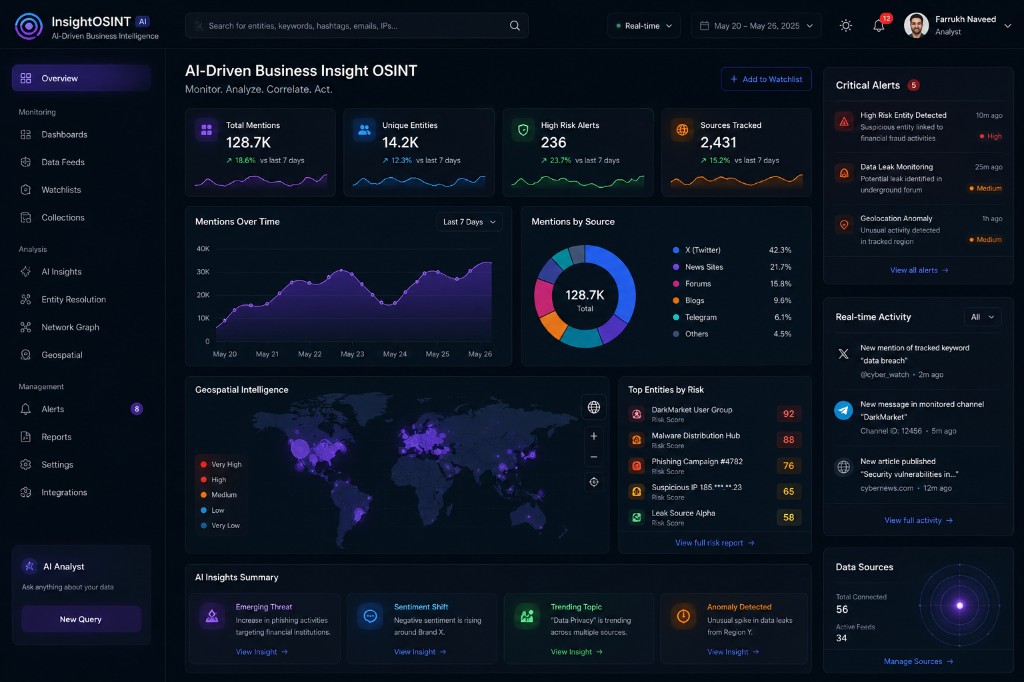Click the Data Leak Monitoring alert icon

(844, 173)
